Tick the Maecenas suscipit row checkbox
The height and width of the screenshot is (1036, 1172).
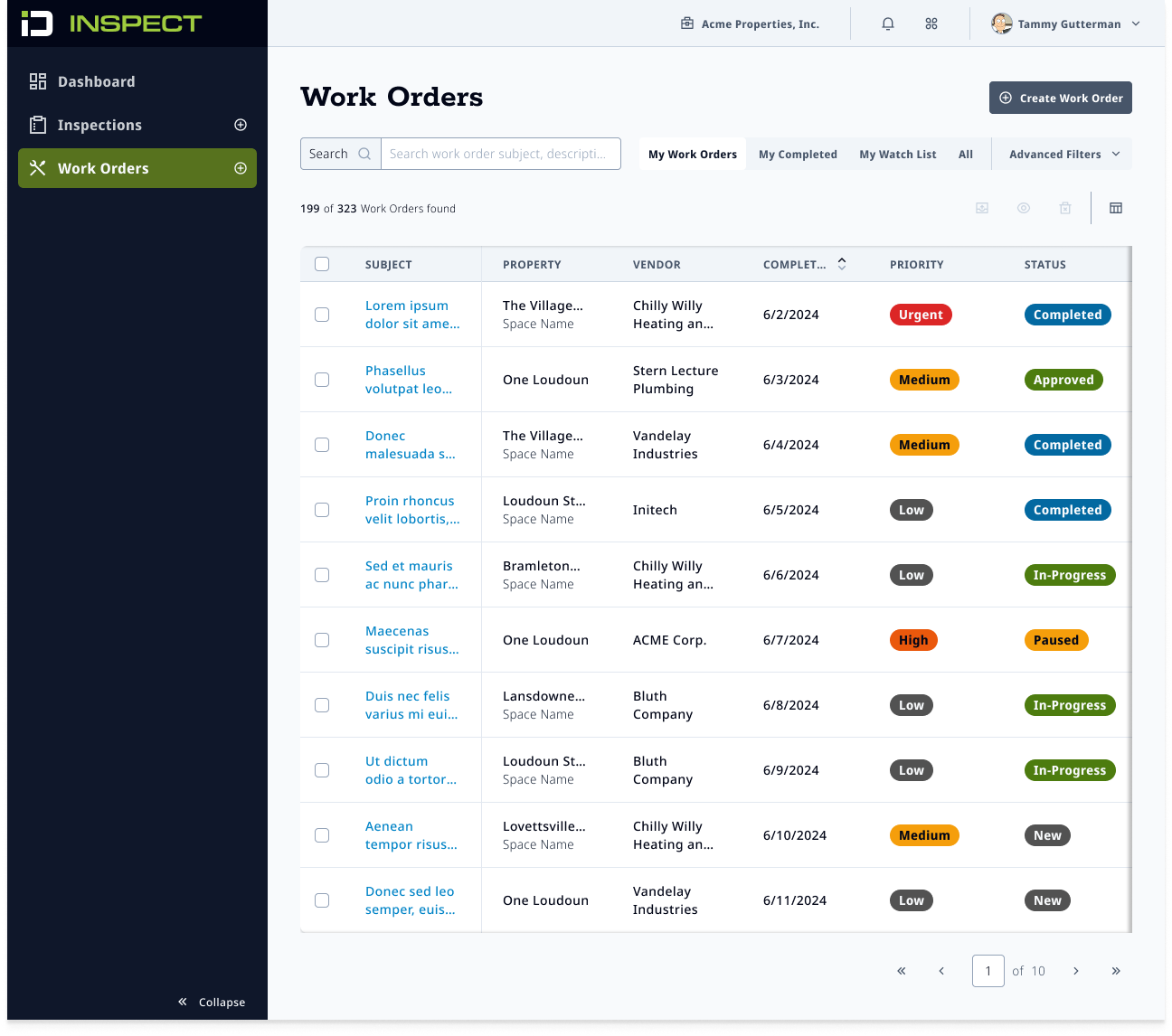322,640
